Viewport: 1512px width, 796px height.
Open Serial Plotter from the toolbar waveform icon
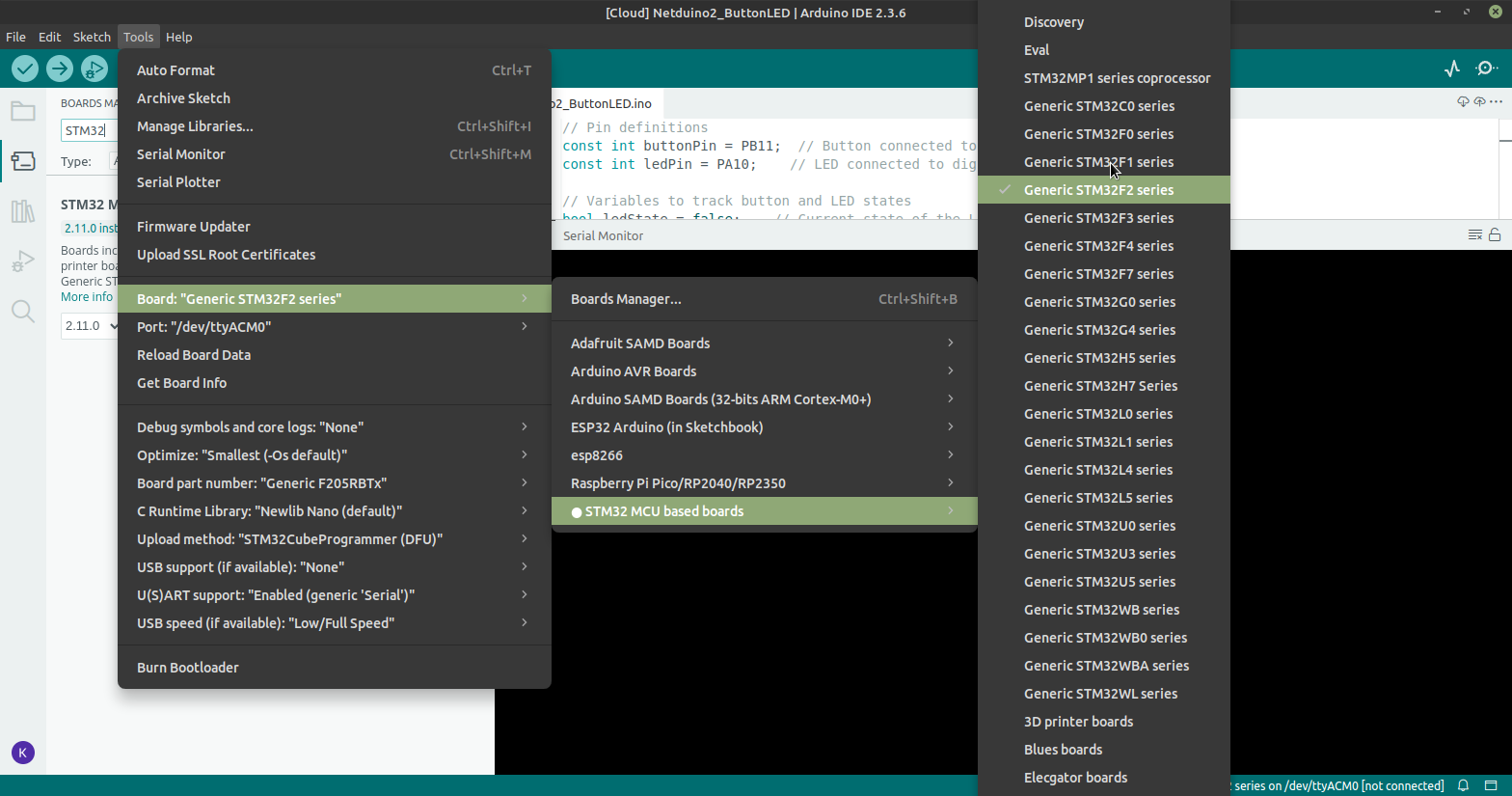tap(1452, 69)
